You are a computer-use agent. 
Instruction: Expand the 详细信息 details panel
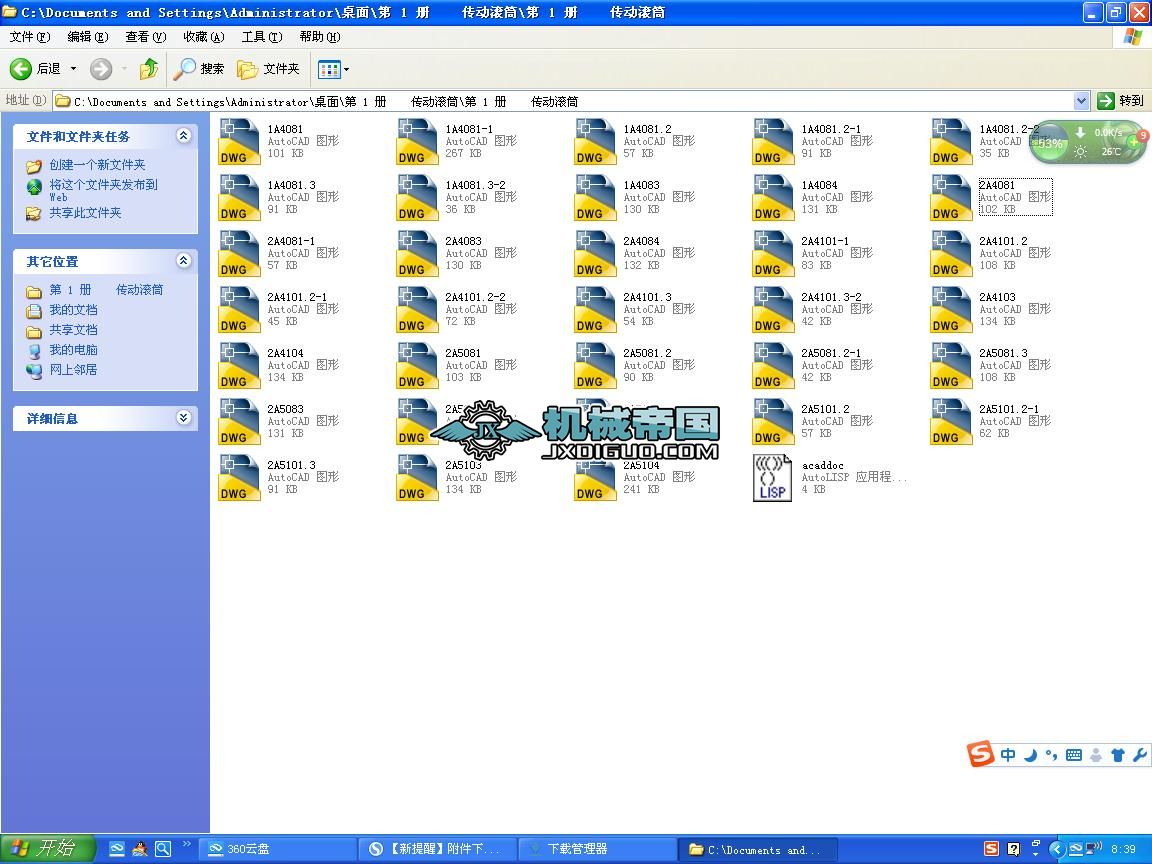click(x=184, y=418)
